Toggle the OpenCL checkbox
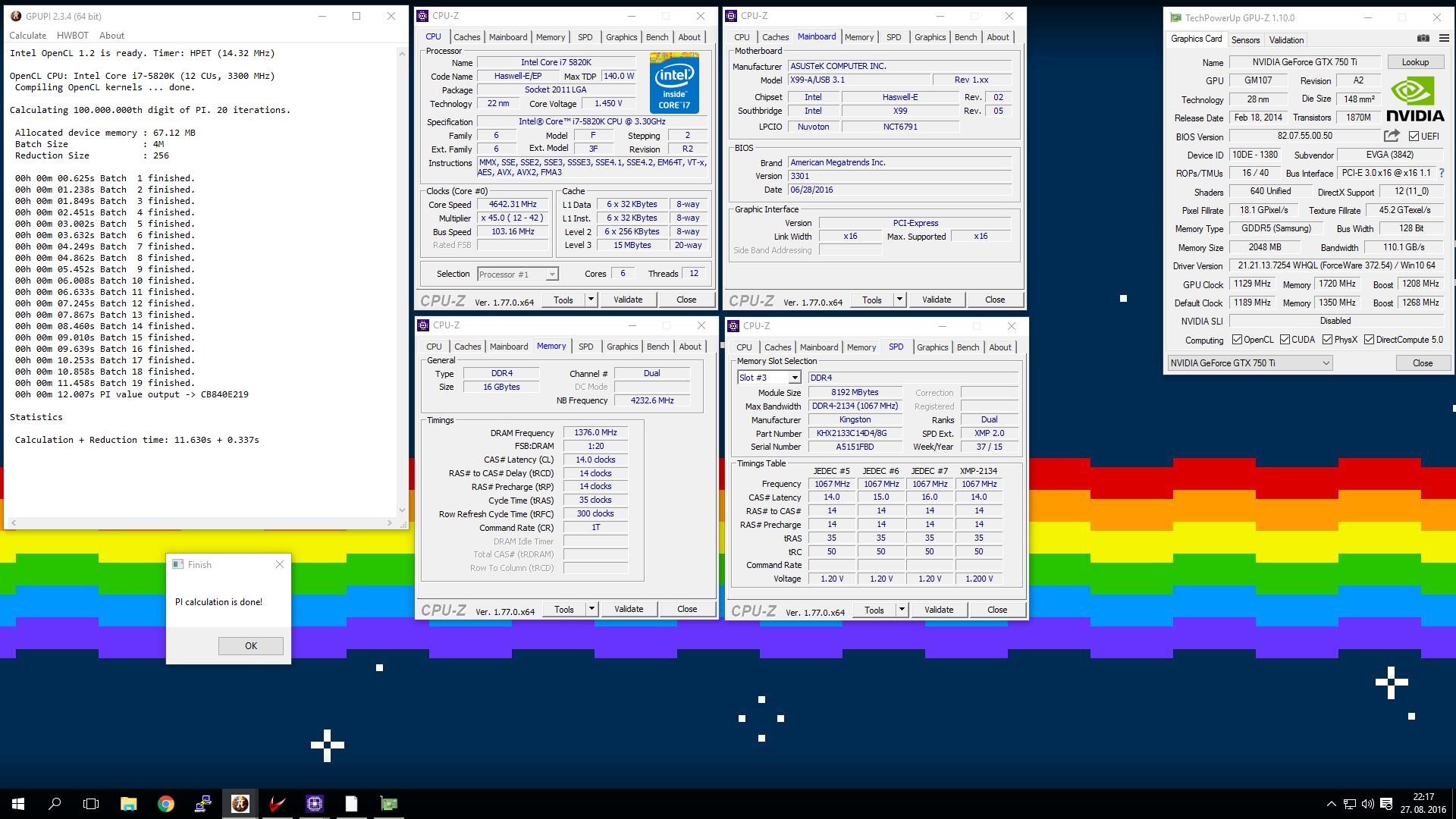Viewport: 1456px width, 819px height. 1237,340
